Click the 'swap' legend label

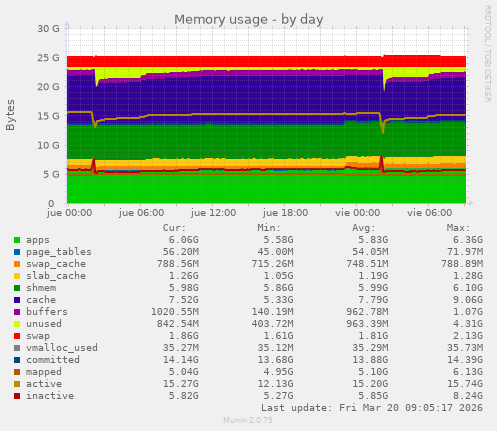38,336
